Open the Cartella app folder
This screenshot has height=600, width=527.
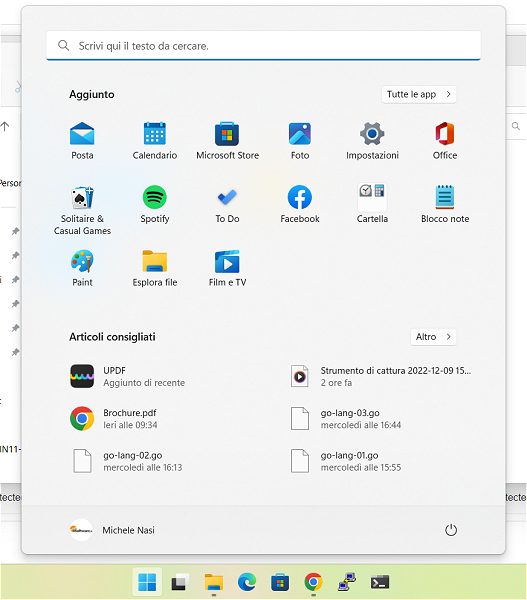tap(372, 204)
